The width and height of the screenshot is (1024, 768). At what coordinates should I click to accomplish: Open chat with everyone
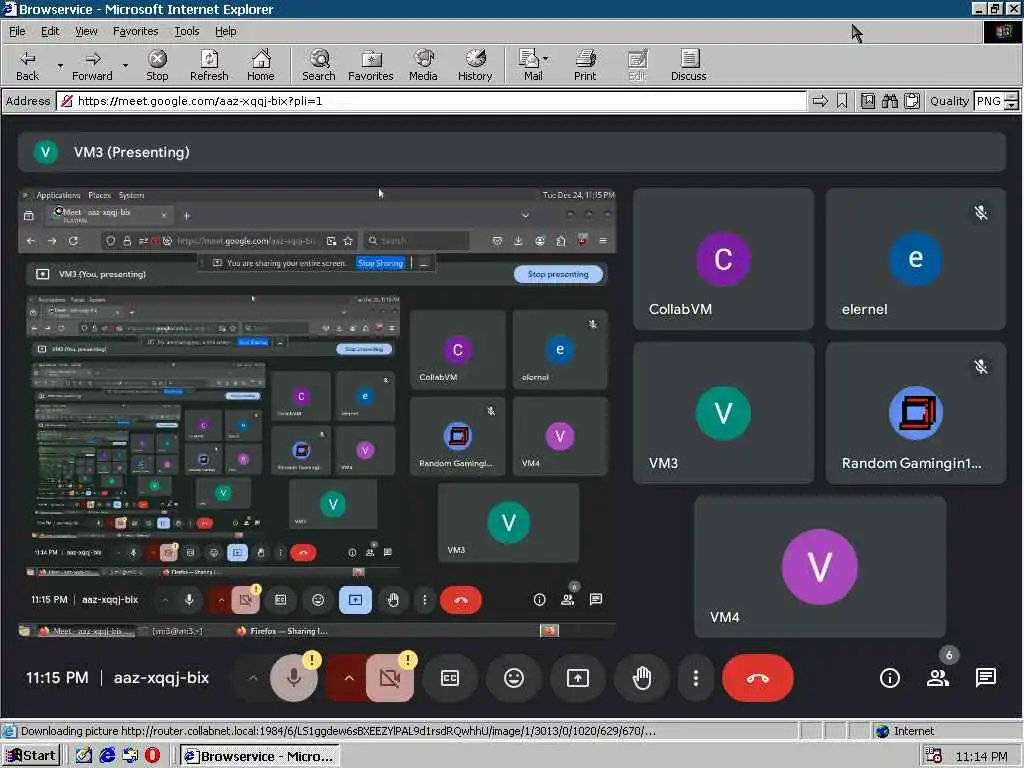pyautogui.click(x=986, y=678)
